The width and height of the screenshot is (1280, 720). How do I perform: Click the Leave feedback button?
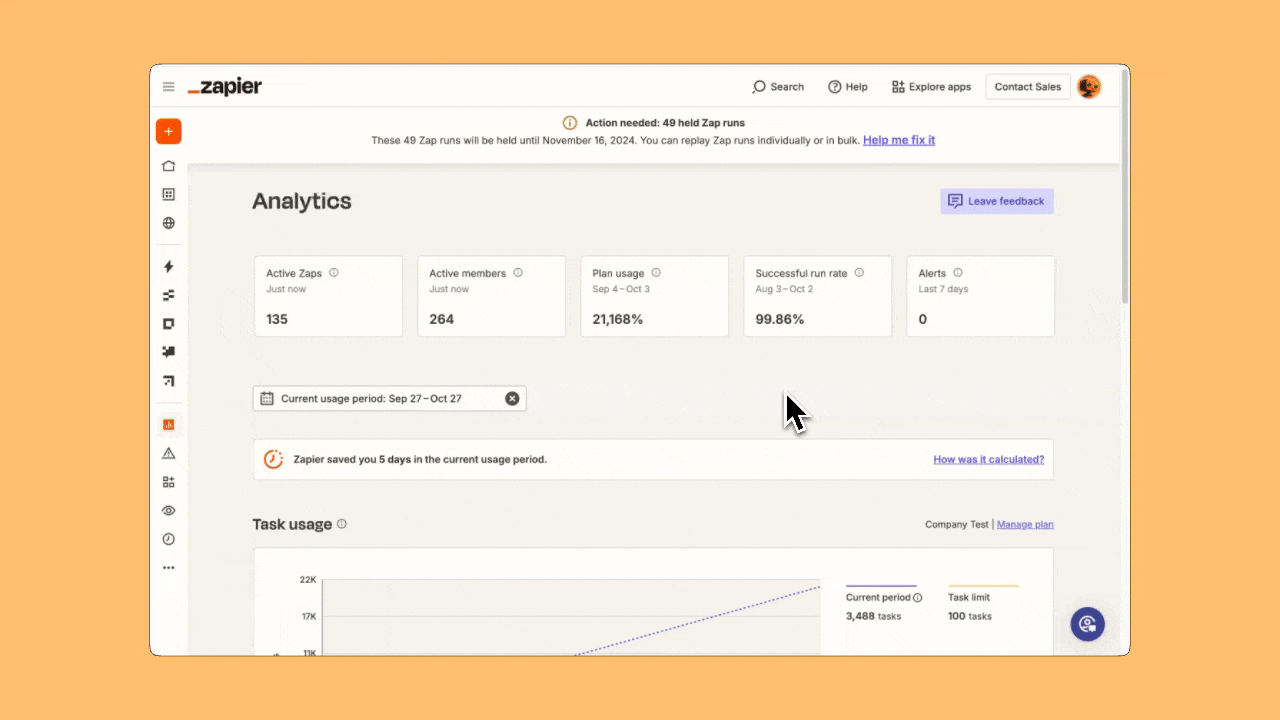tap(997, 201)
